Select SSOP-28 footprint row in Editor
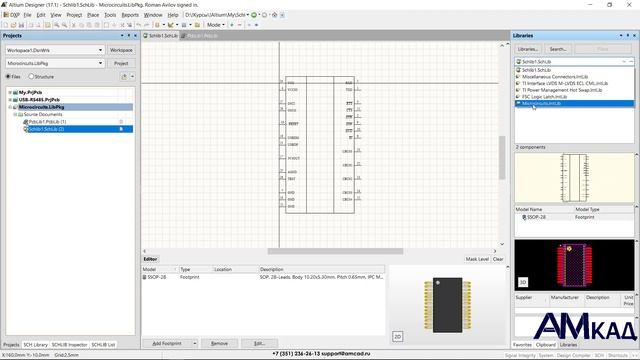640x360 pixels. point(263,277)
